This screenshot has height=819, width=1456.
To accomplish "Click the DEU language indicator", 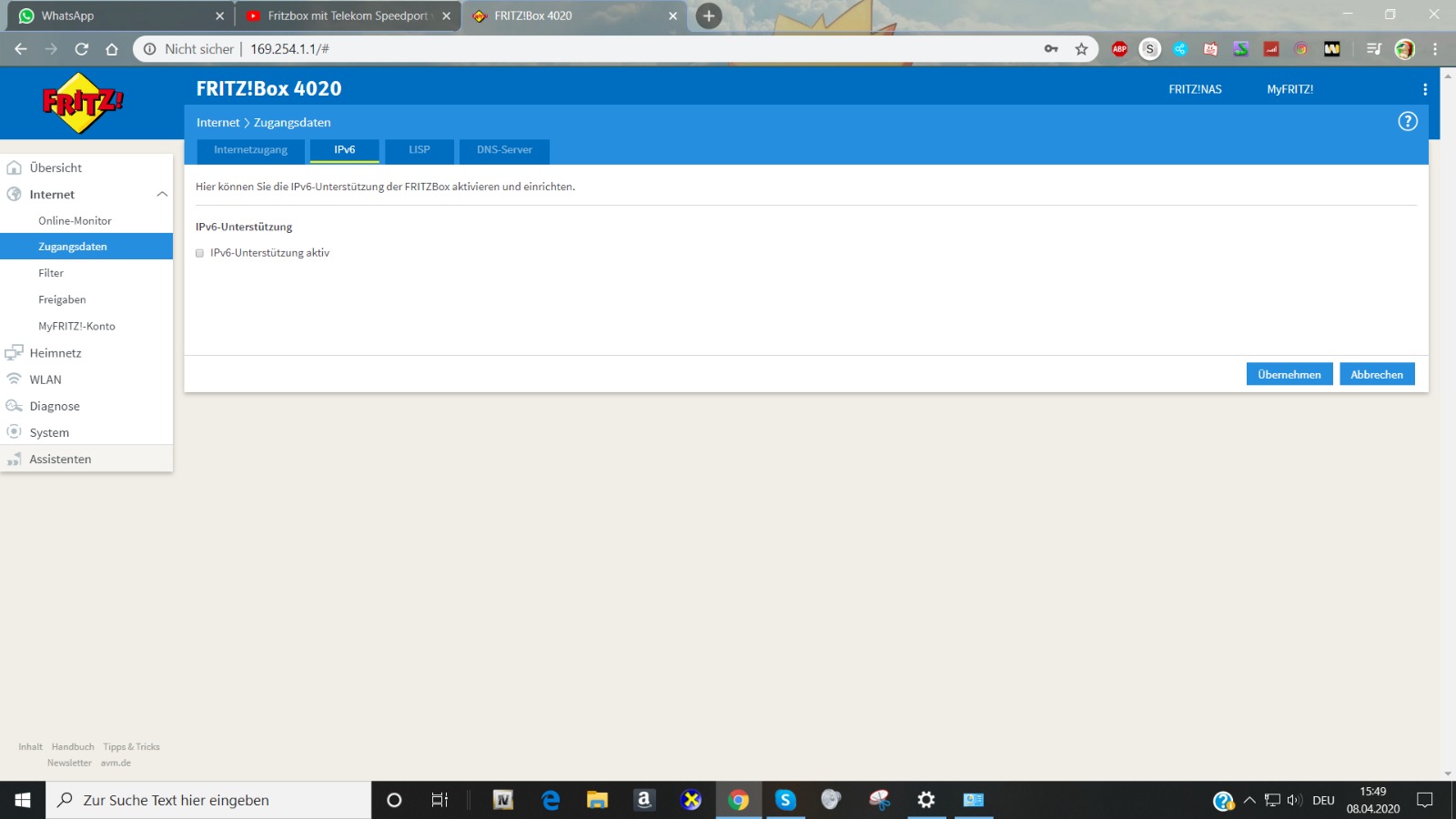I will pyautogui.click(x=1323, y=800).
